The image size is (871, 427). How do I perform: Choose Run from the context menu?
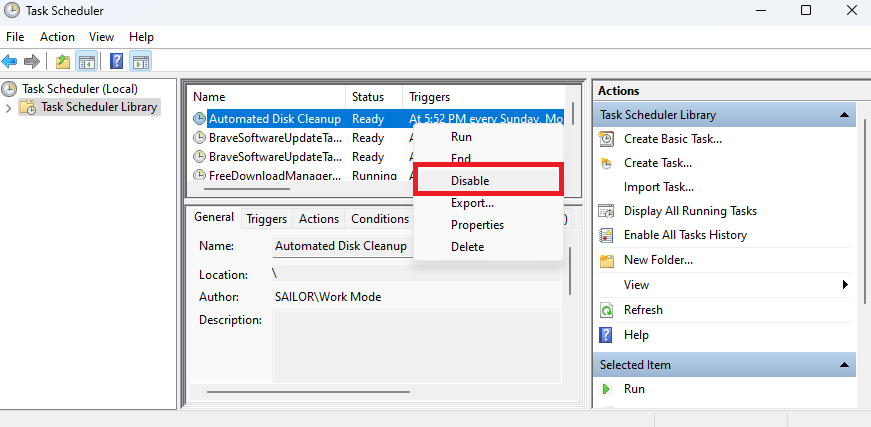pos(488,137)
